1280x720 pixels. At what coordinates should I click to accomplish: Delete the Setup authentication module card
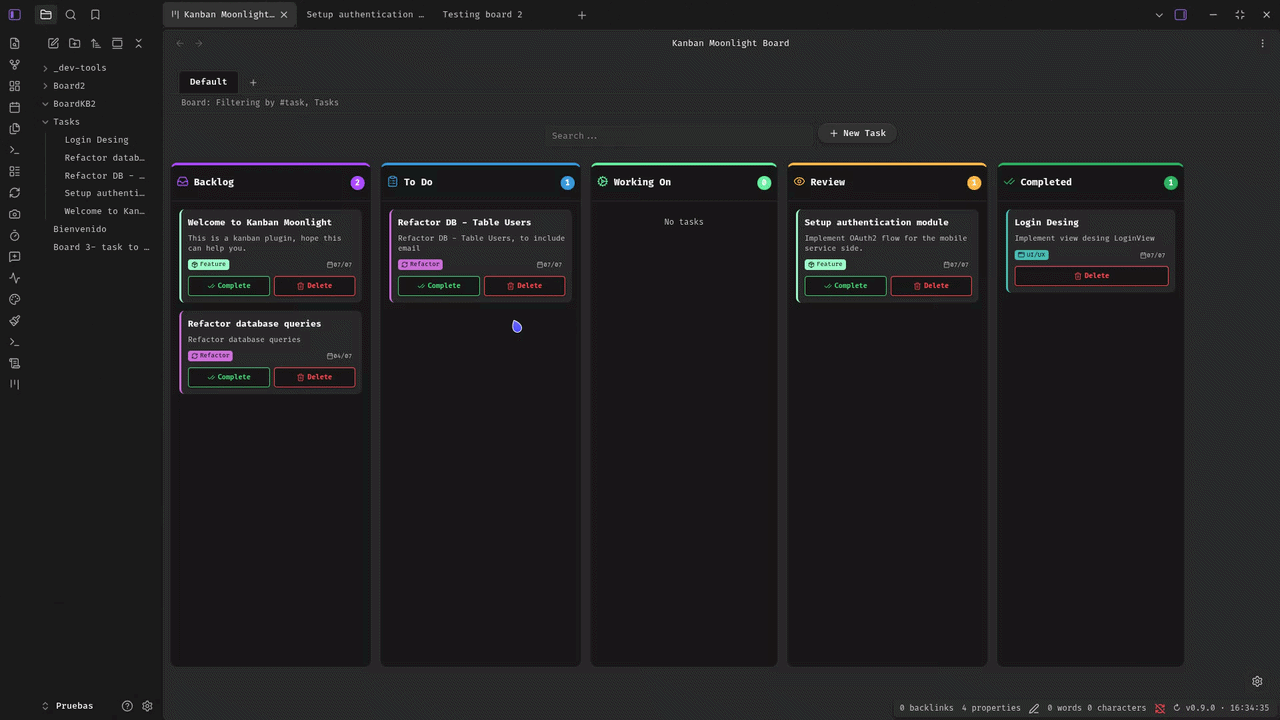coord(931,286)
